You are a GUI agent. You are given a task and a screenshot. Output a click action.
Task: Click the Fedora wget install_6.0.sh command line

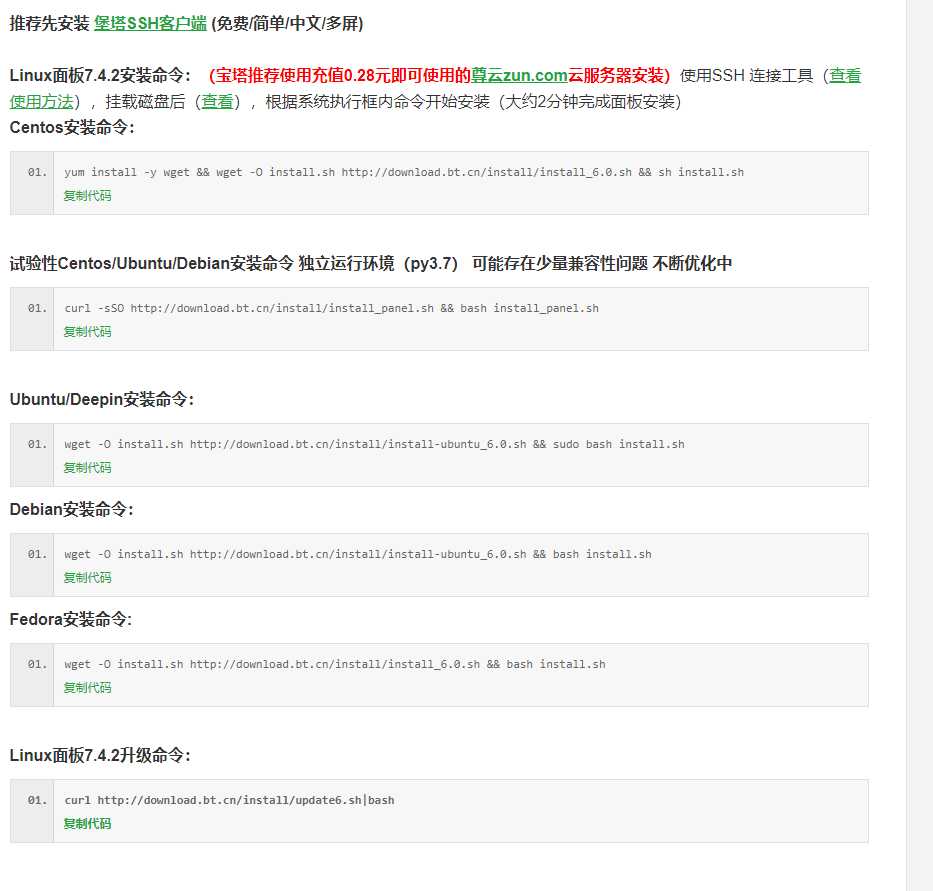click(335, 664)
